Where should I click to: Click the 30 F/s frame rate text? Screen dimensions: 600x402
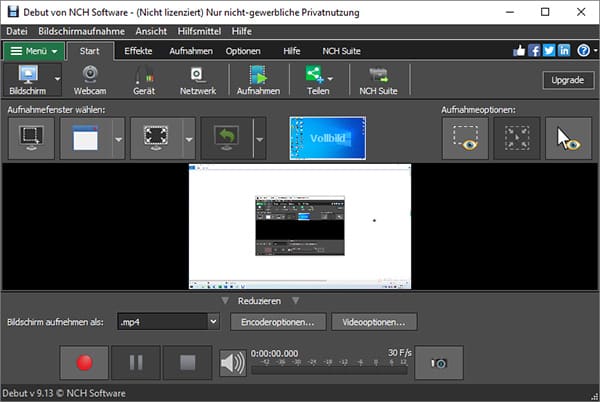click(399, 353)
